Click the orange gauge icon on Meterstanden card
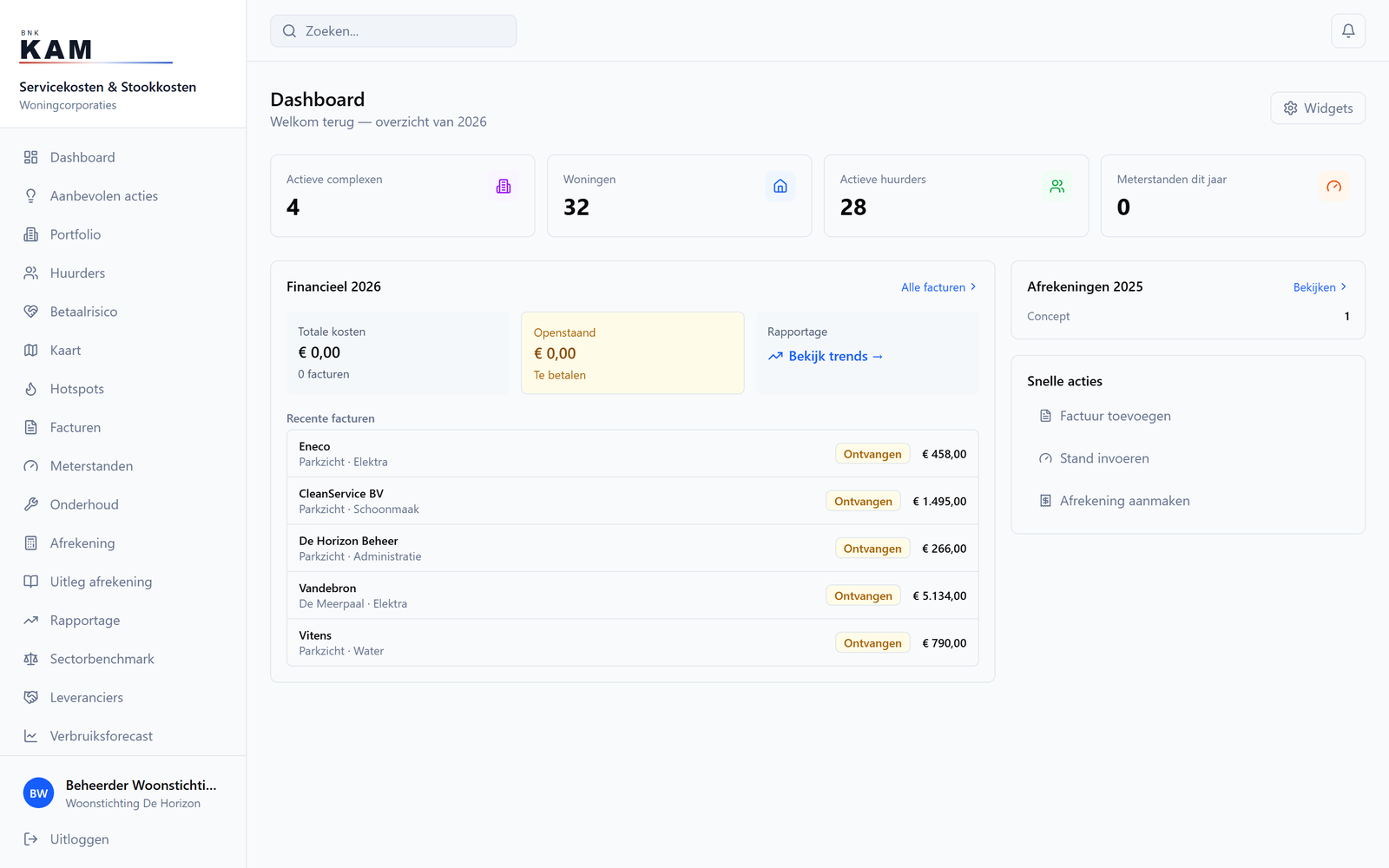Viewport: 1389px width, 868px height. pyautogui.click(x=1334, y=187)
